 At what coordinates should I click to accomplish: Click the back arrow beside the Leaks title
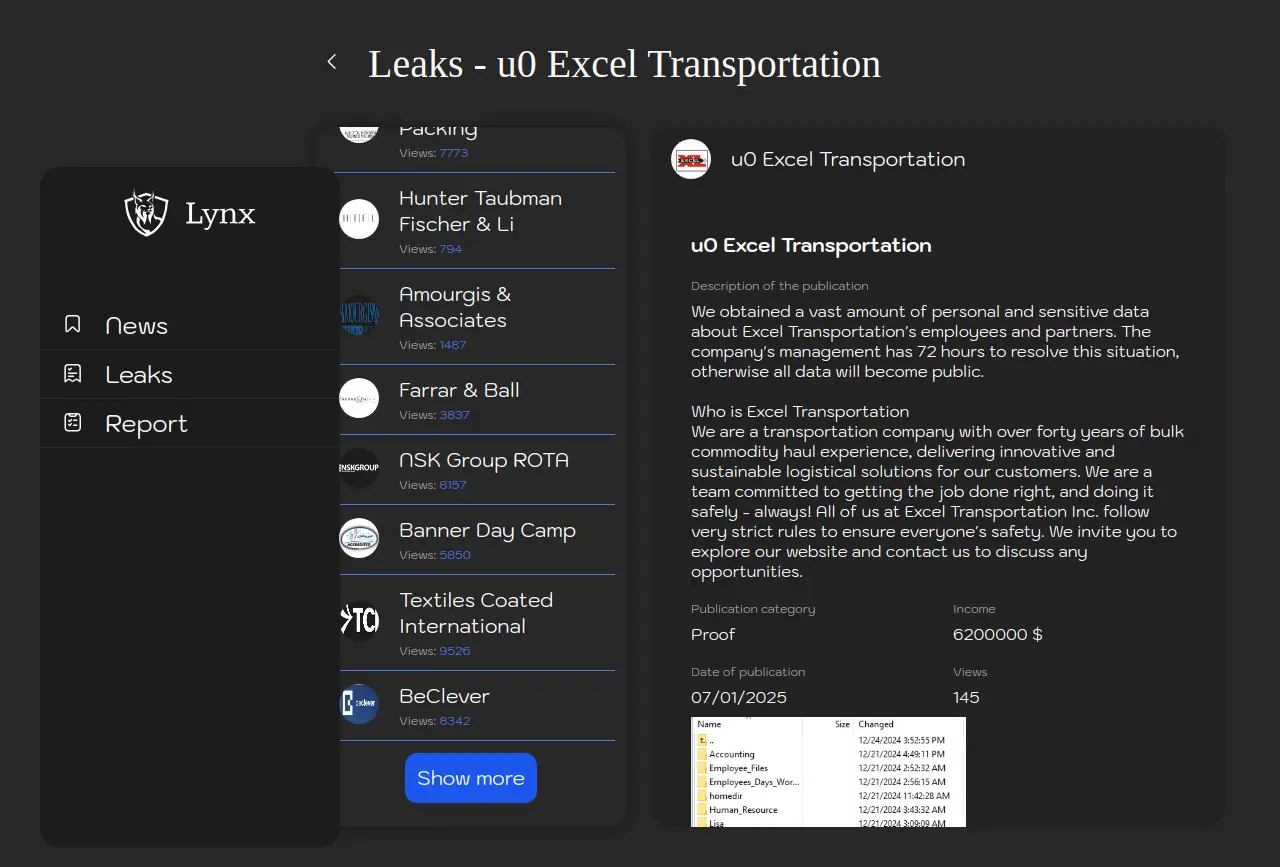(x=332, y=62)
